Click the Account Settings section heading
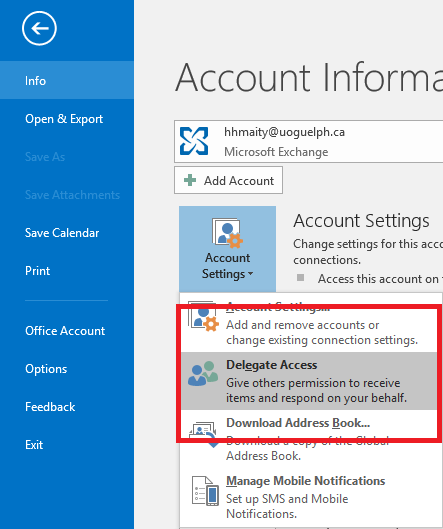This screenshot has height=529, width=443. point(361,221)
